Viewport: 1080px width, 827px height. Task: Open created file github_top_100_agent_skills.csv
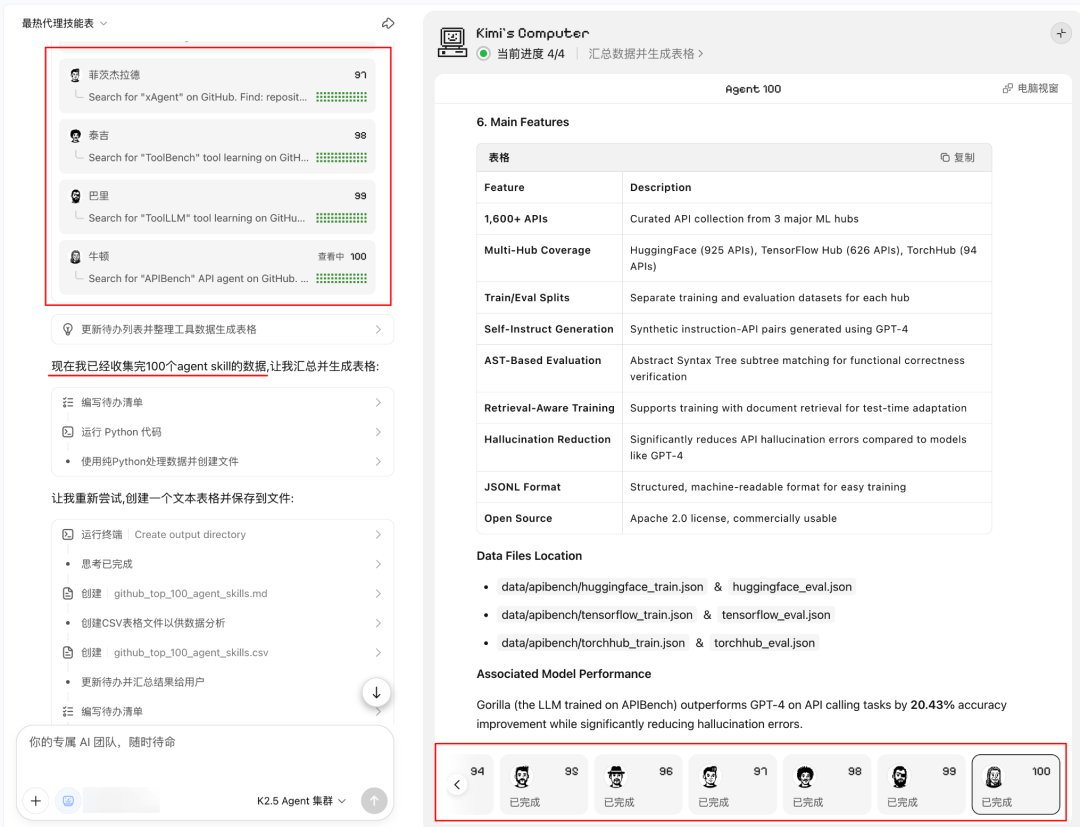click(222, 653)
